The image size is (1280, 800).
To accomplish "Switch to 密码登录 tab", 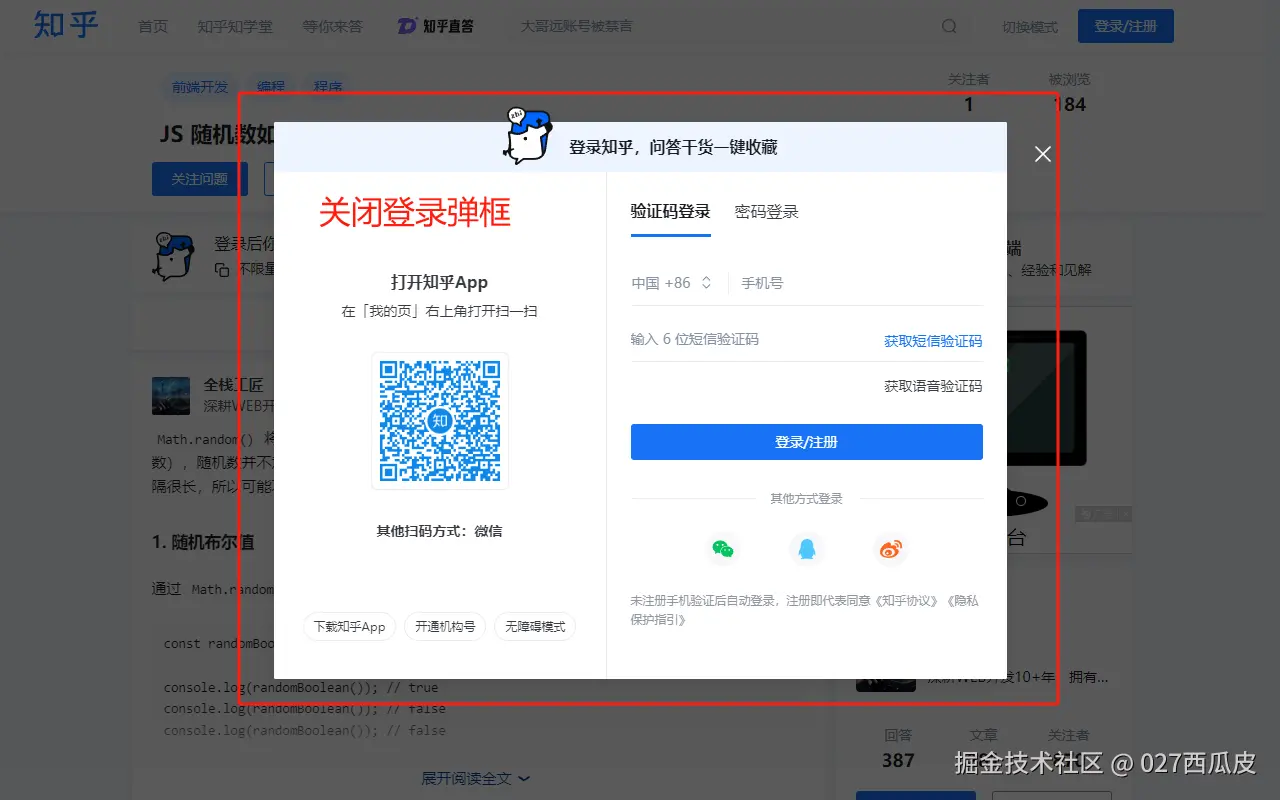I will coord(767,212).
